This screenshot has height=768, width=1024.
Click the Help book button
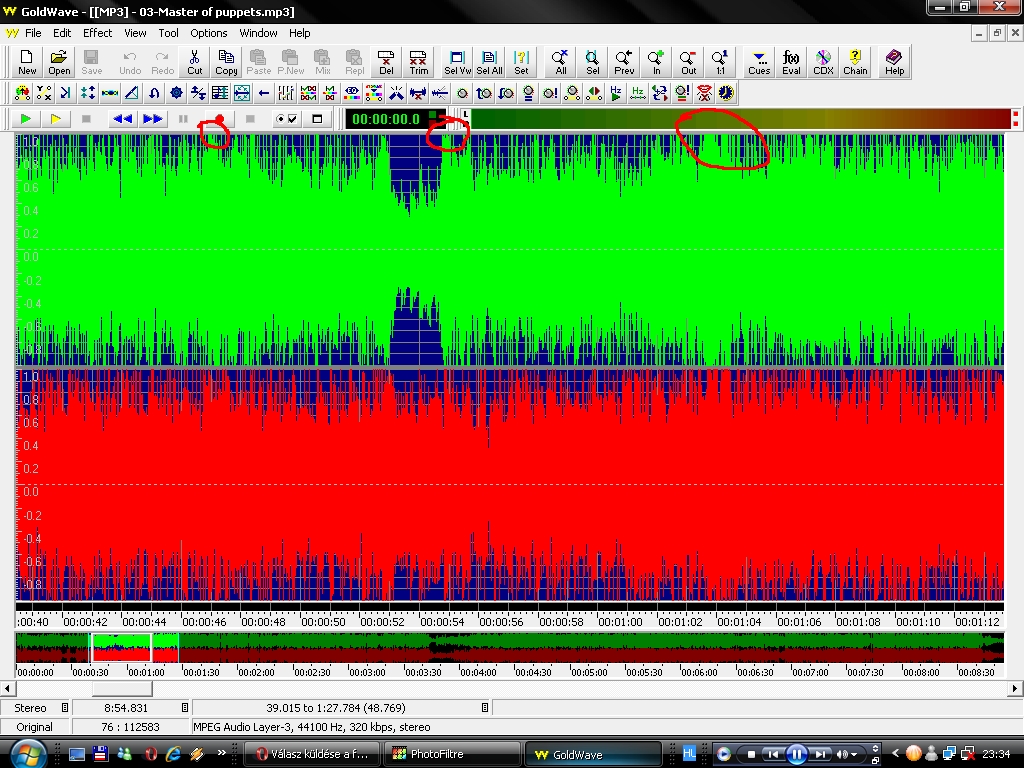tap(894, 62)
